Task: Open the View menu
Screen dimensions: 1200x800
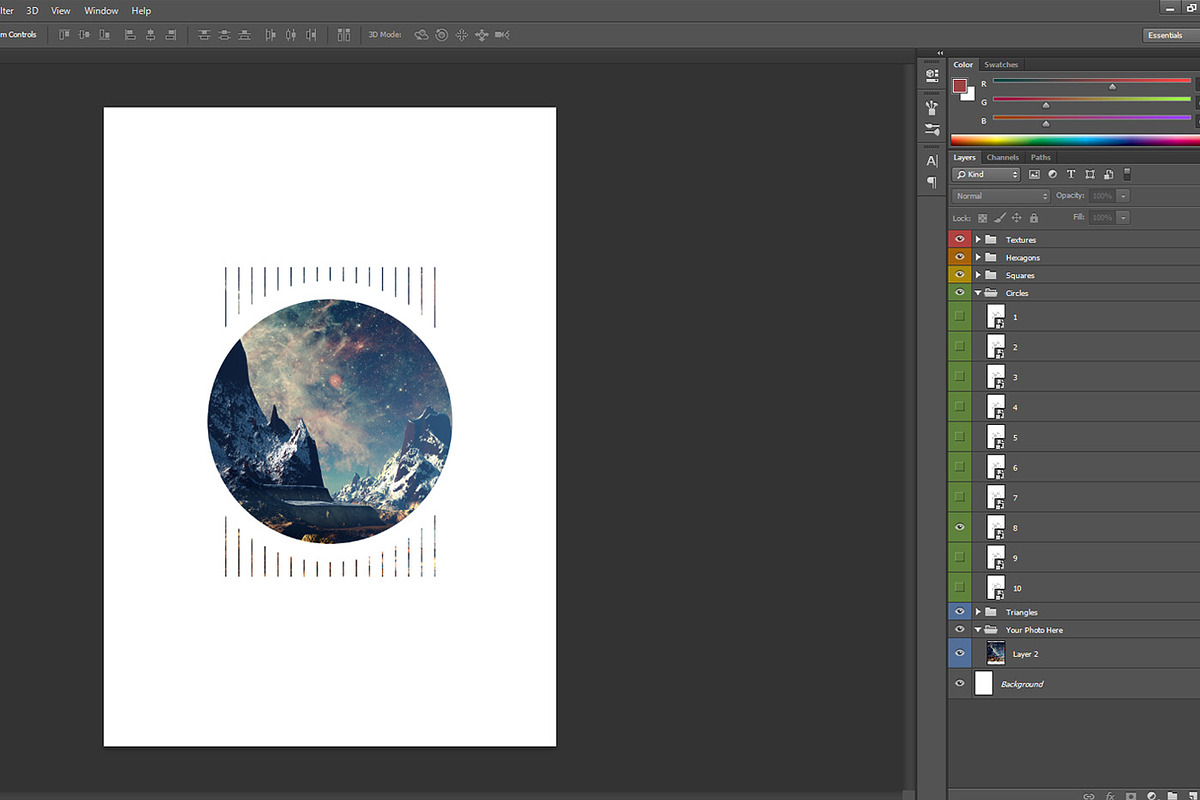Action: (x=60, y=10)
